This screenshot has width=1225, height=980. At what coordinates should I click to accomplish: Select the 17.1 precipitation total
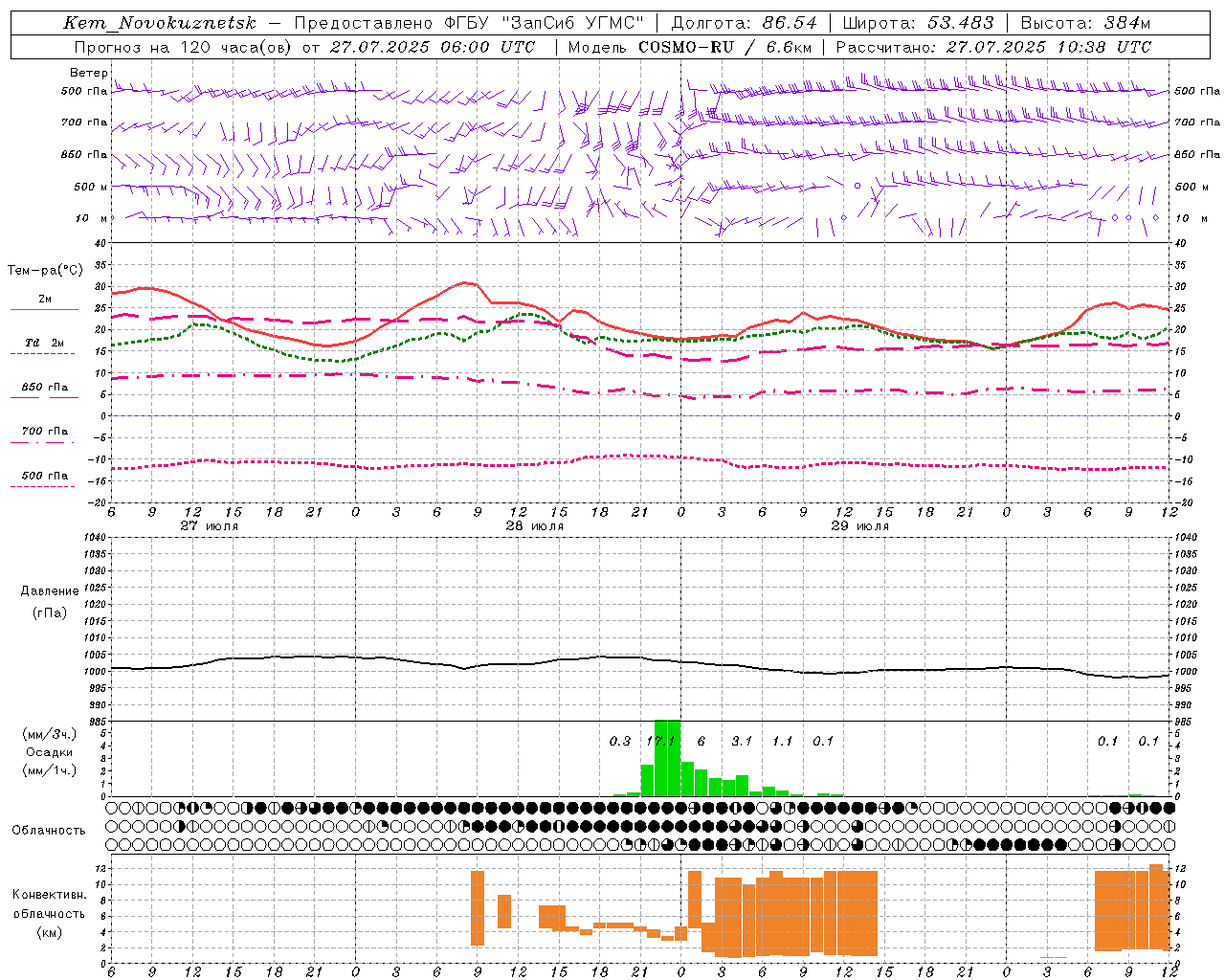click(660, 741)
